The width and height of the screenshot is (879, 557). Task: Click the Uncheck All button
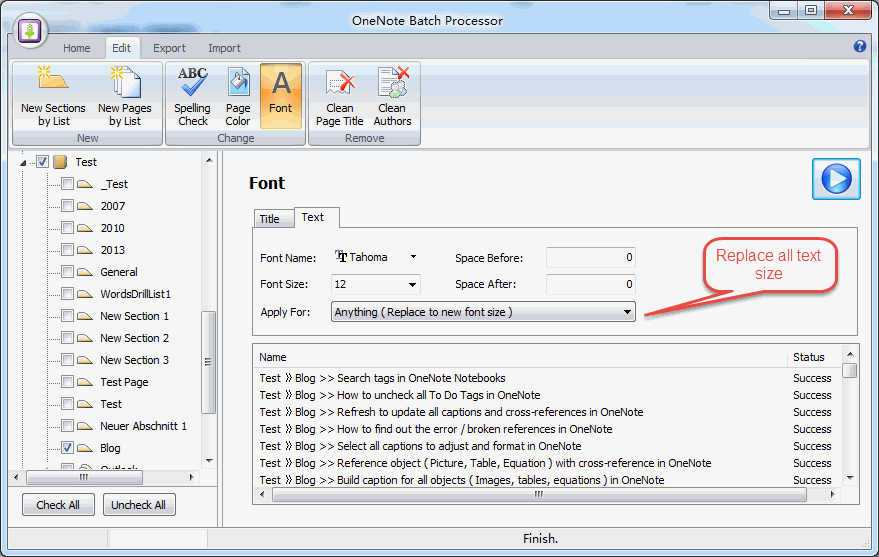pos(138,505)
